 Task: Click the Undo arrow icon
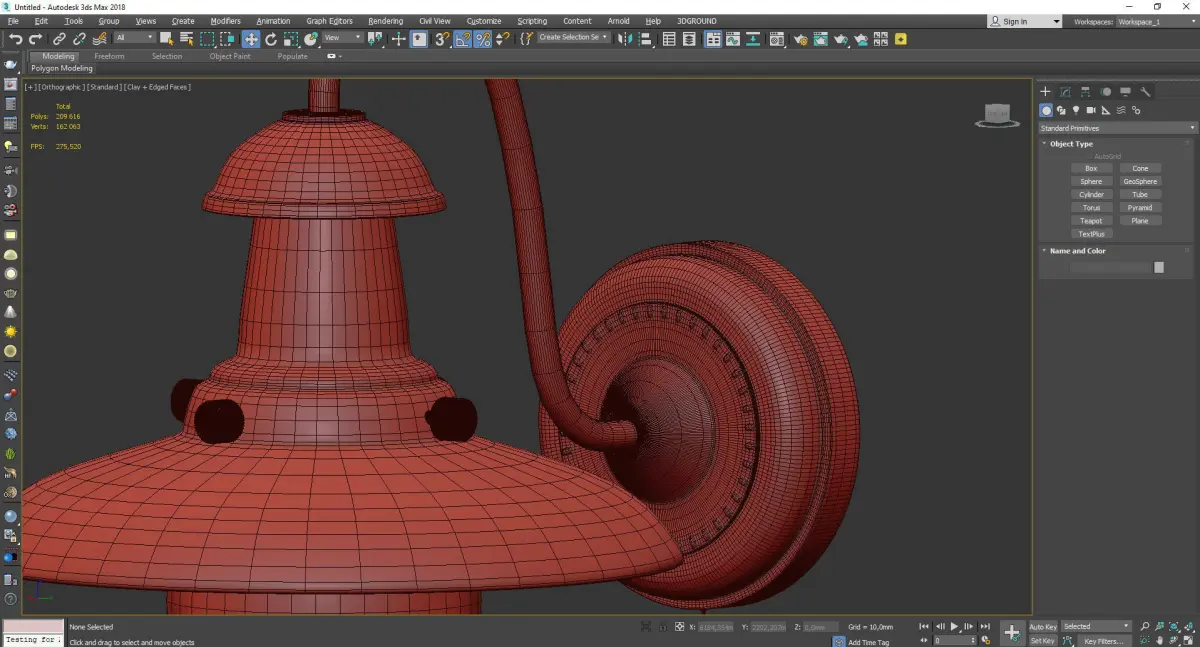15,39
